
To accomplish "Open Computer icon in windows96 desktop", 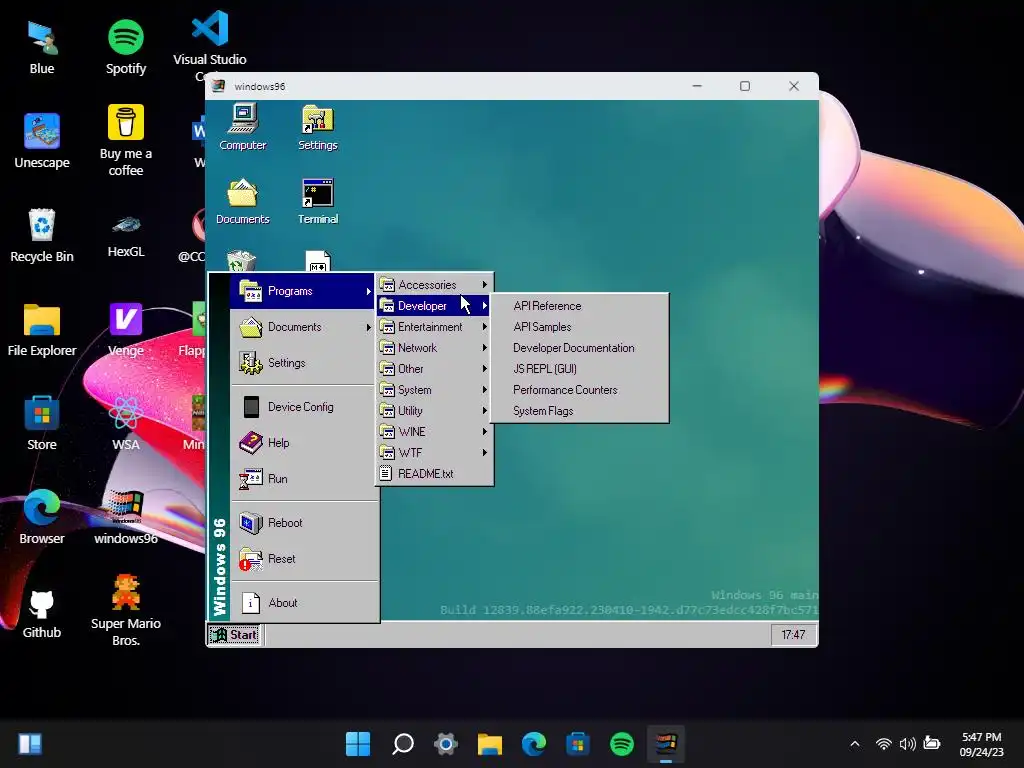I will (x=242, y=127).
